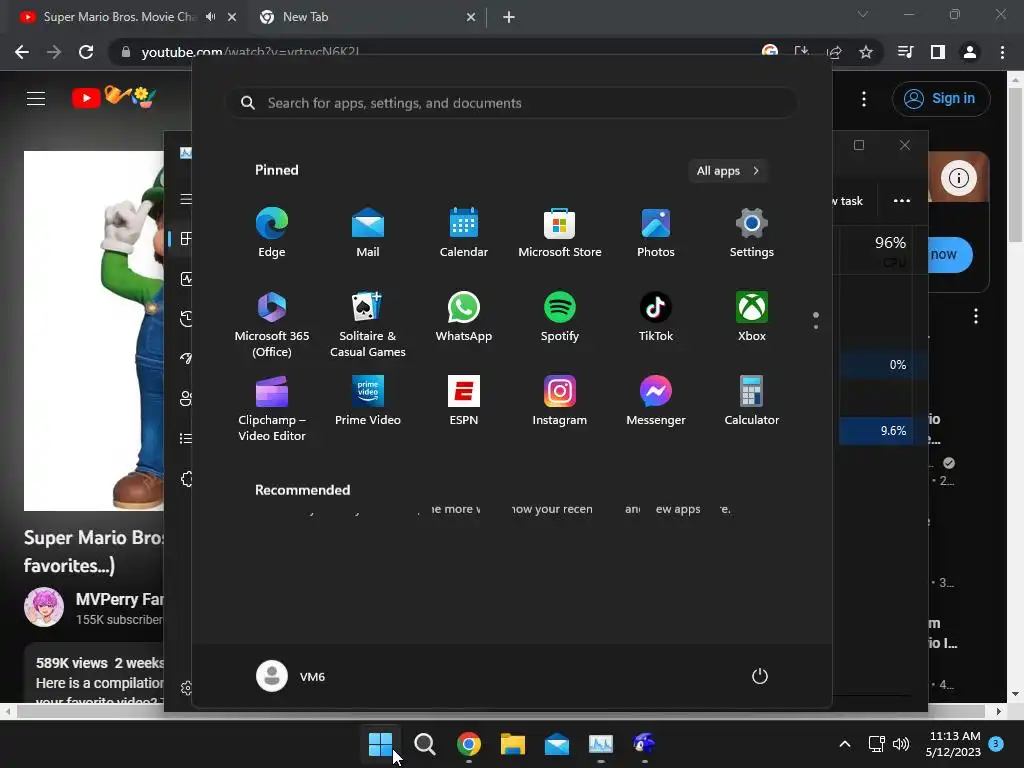Open Clipchamp Video Editor
1024x768 pixels.
(272, 409)
